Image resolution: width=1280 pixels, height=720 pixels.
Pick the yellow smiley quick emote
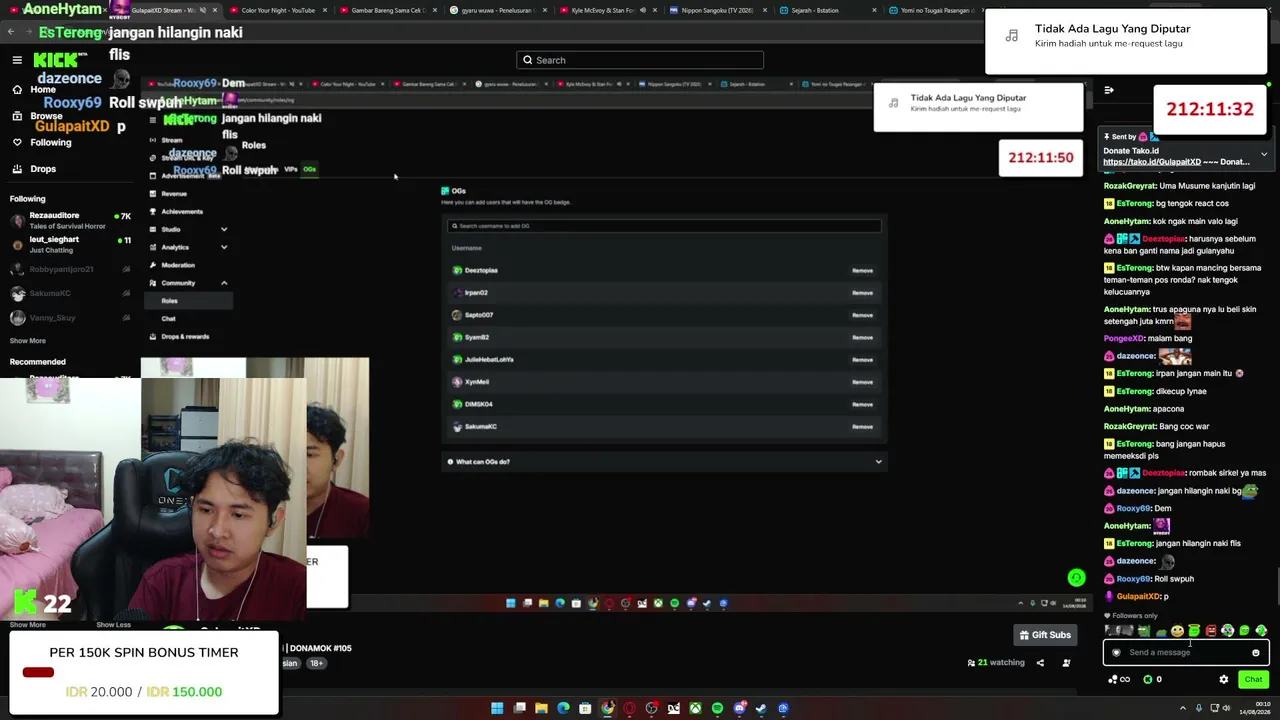[x=1178, y=631]
